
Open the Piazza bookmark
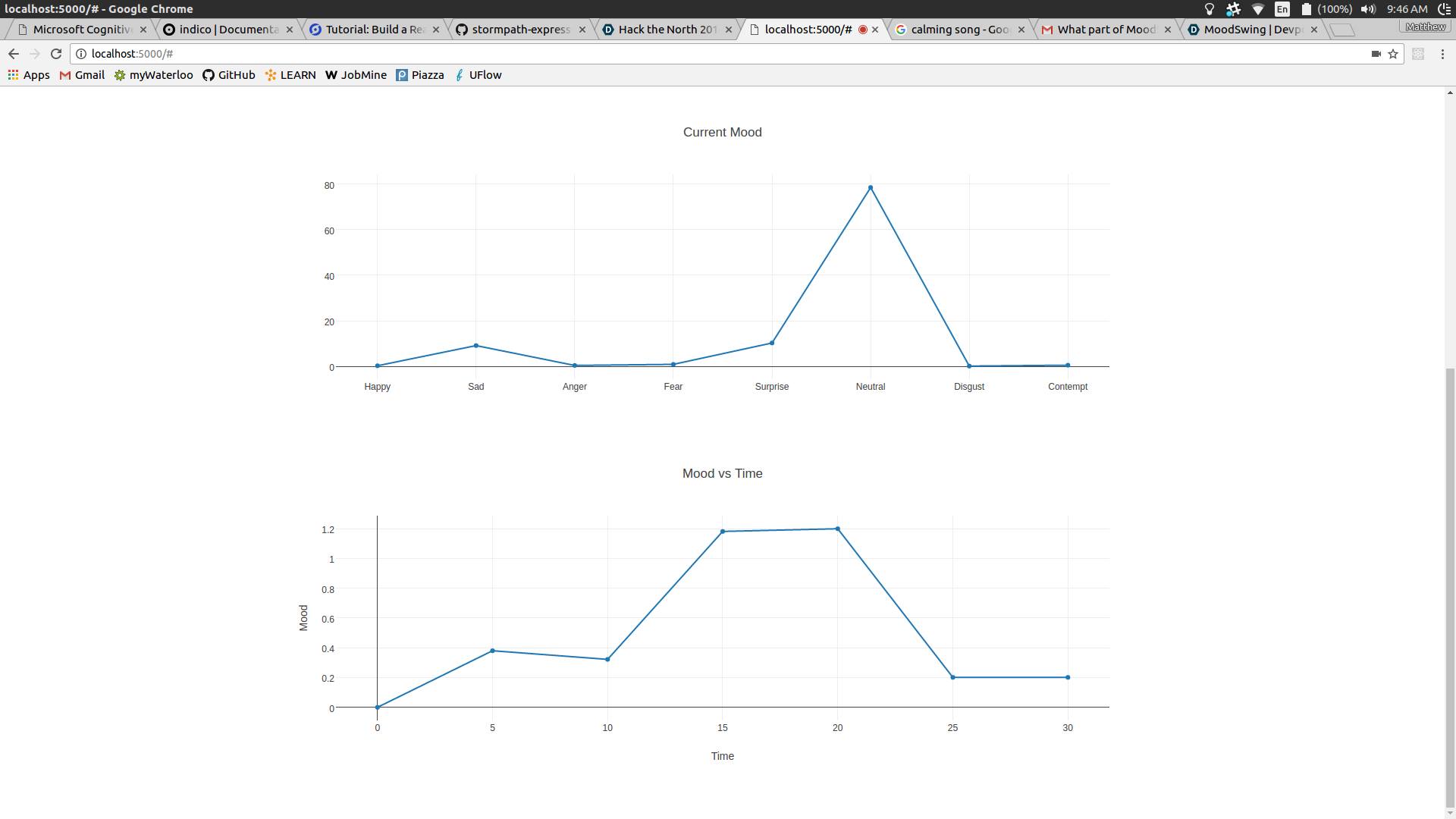(419, 75)
